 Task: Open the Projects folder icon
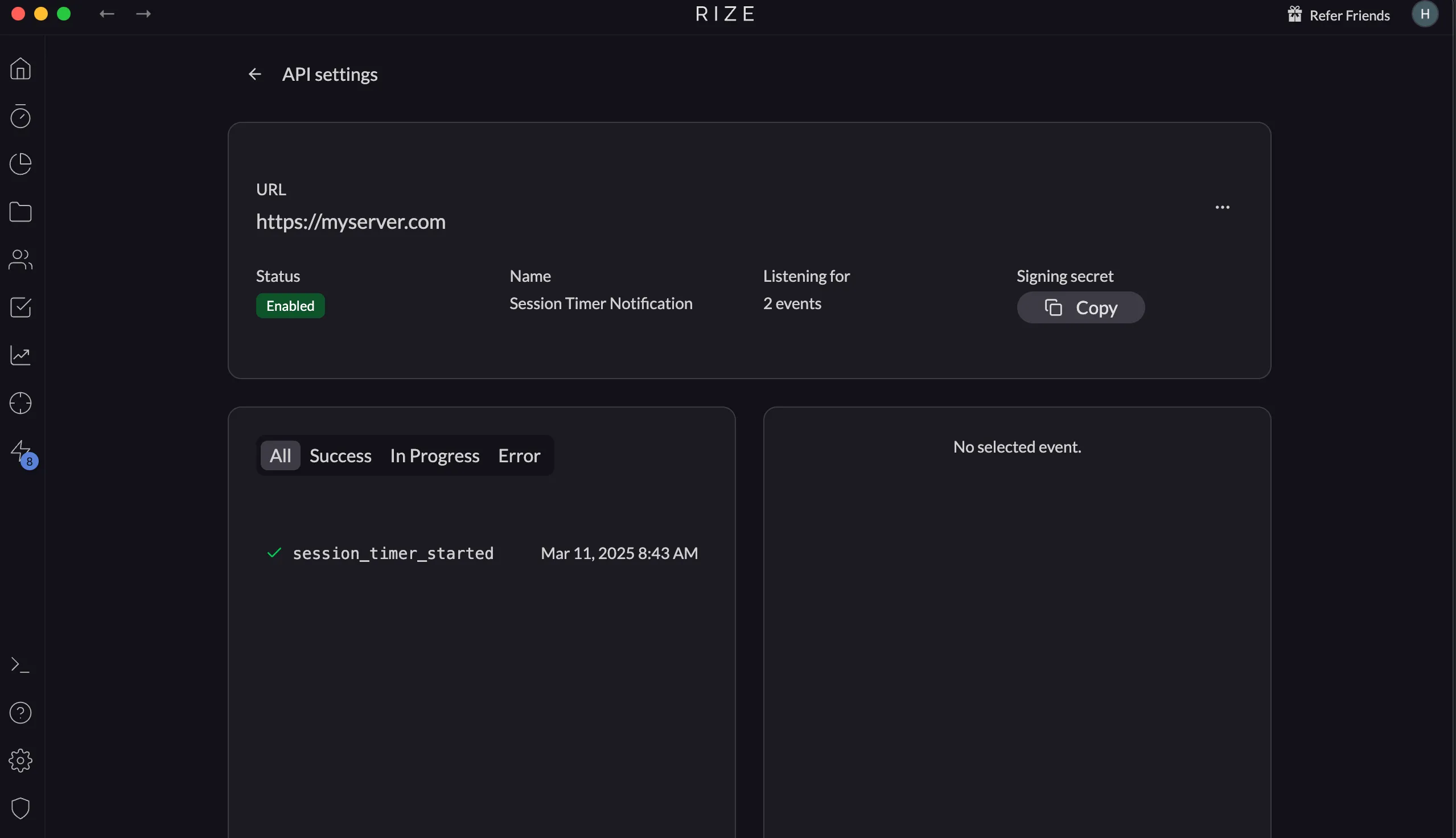point(20,212)
